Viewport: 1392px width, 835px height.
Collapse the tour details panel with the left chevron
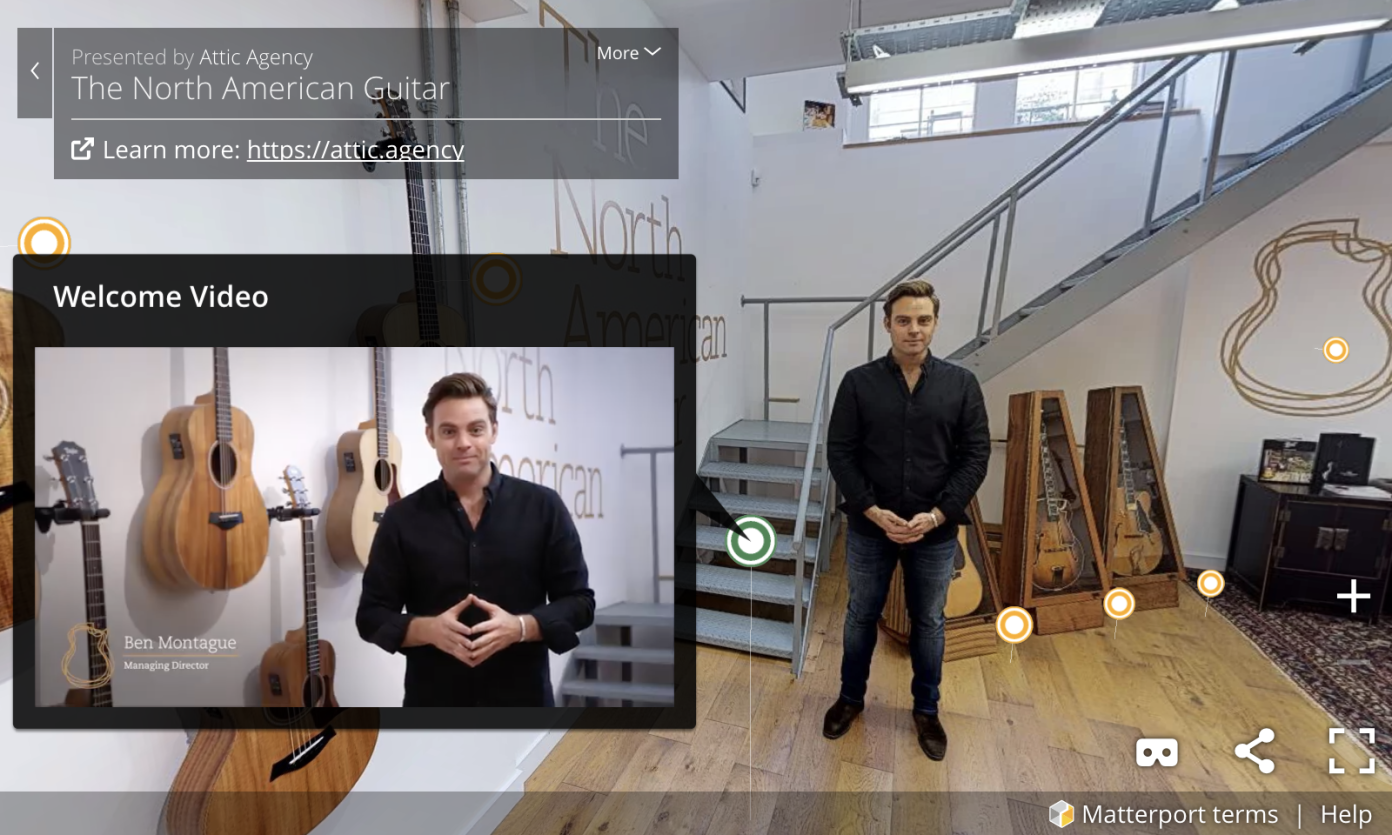click(x=33, y=71)
